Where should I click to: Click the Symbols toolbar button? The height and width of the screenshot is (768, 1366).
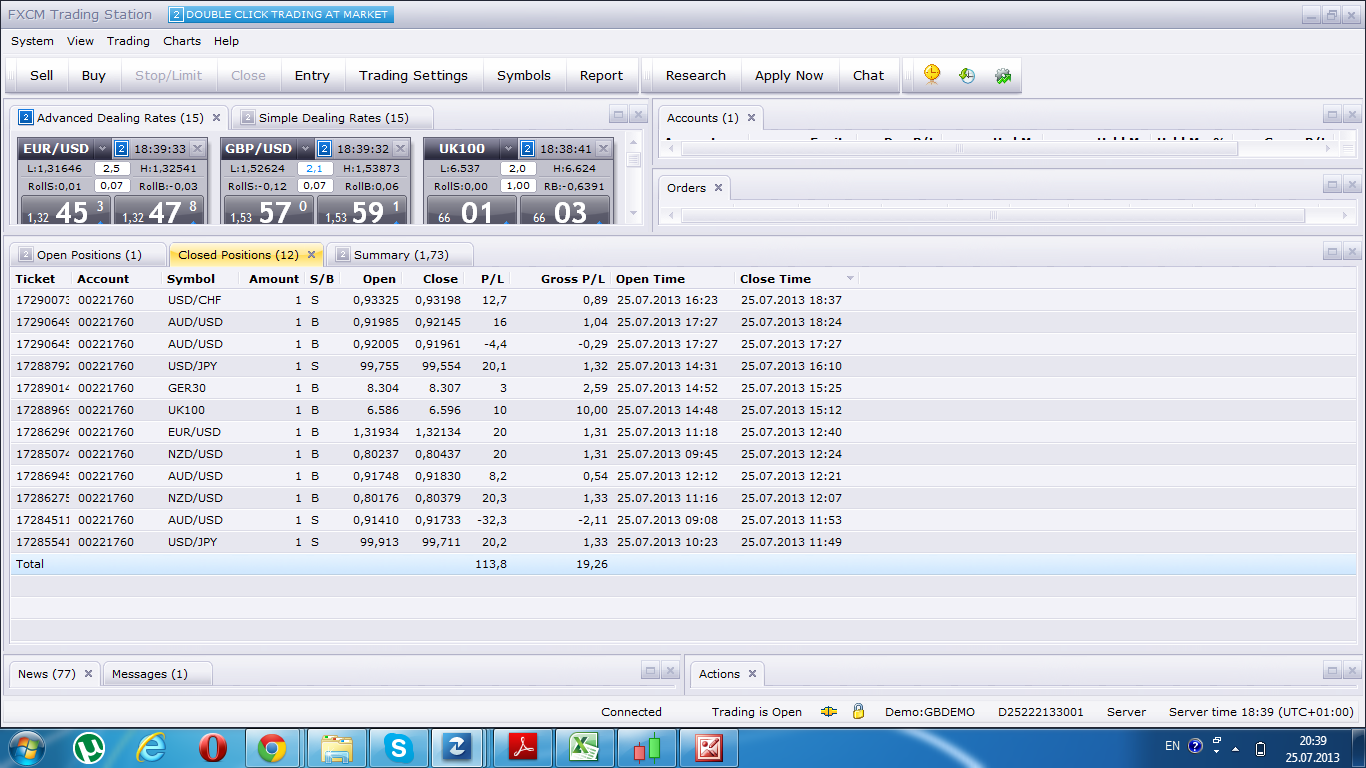pyautogui.click(x=524, y=75)
